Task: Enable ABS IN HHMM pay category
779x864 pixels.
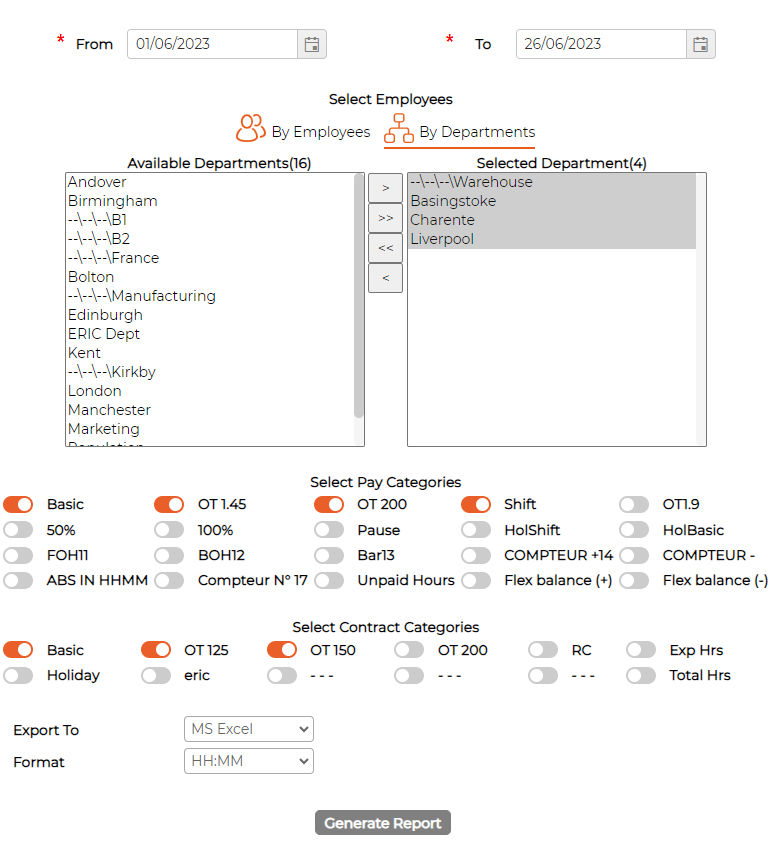Action: coord(18,580)
